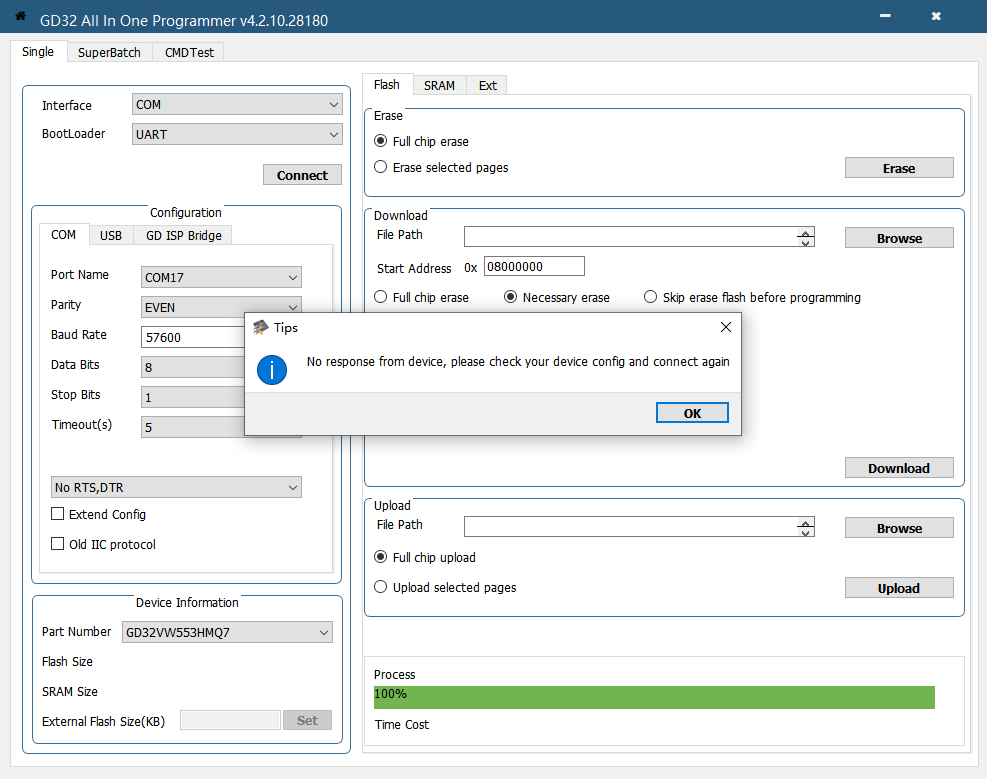This screenshot has height=779, width=987.
Task: Close the GD32 programmer window
Action: 936,16
